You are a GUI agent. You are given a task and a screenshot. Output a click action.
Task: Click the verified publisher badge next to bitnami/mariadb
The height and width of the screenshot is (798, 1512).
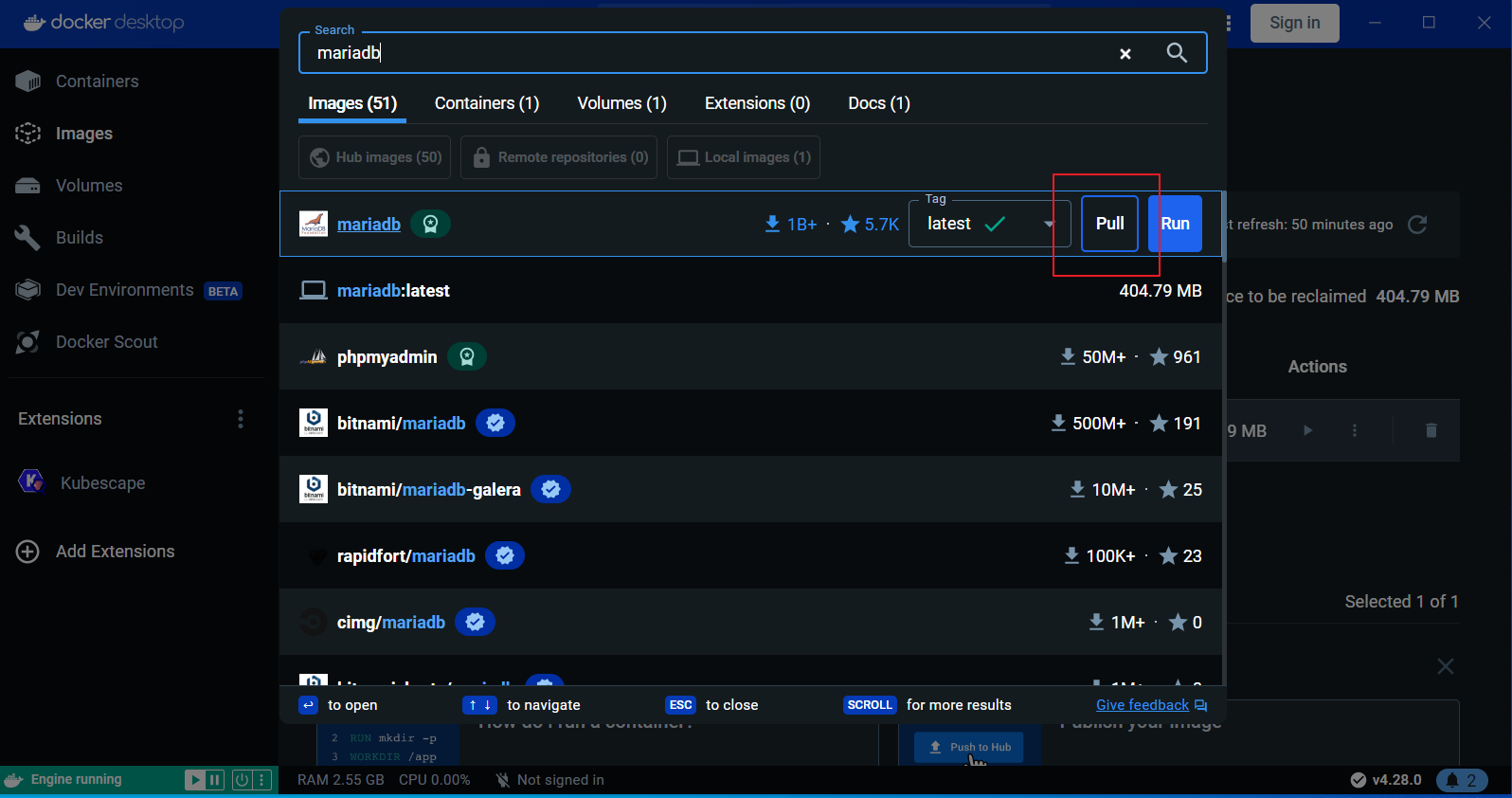pos(495,424)
